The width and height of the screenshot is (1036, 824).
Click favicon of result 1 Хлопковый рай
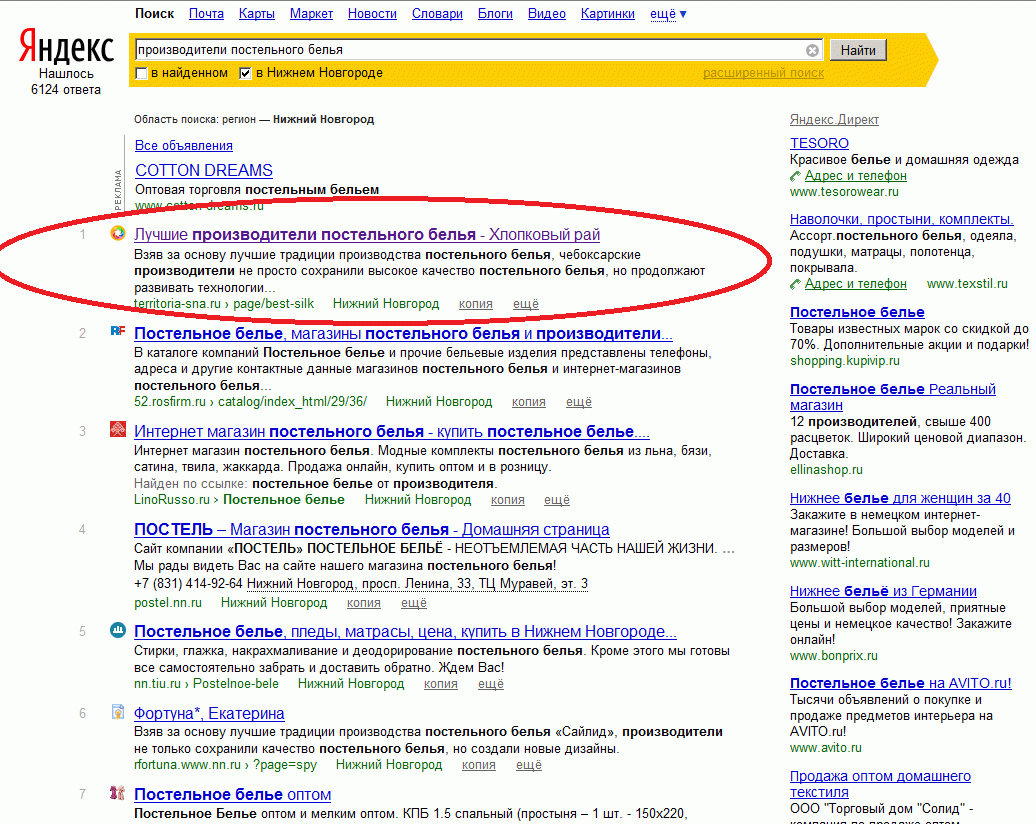(x=118, y=233)
